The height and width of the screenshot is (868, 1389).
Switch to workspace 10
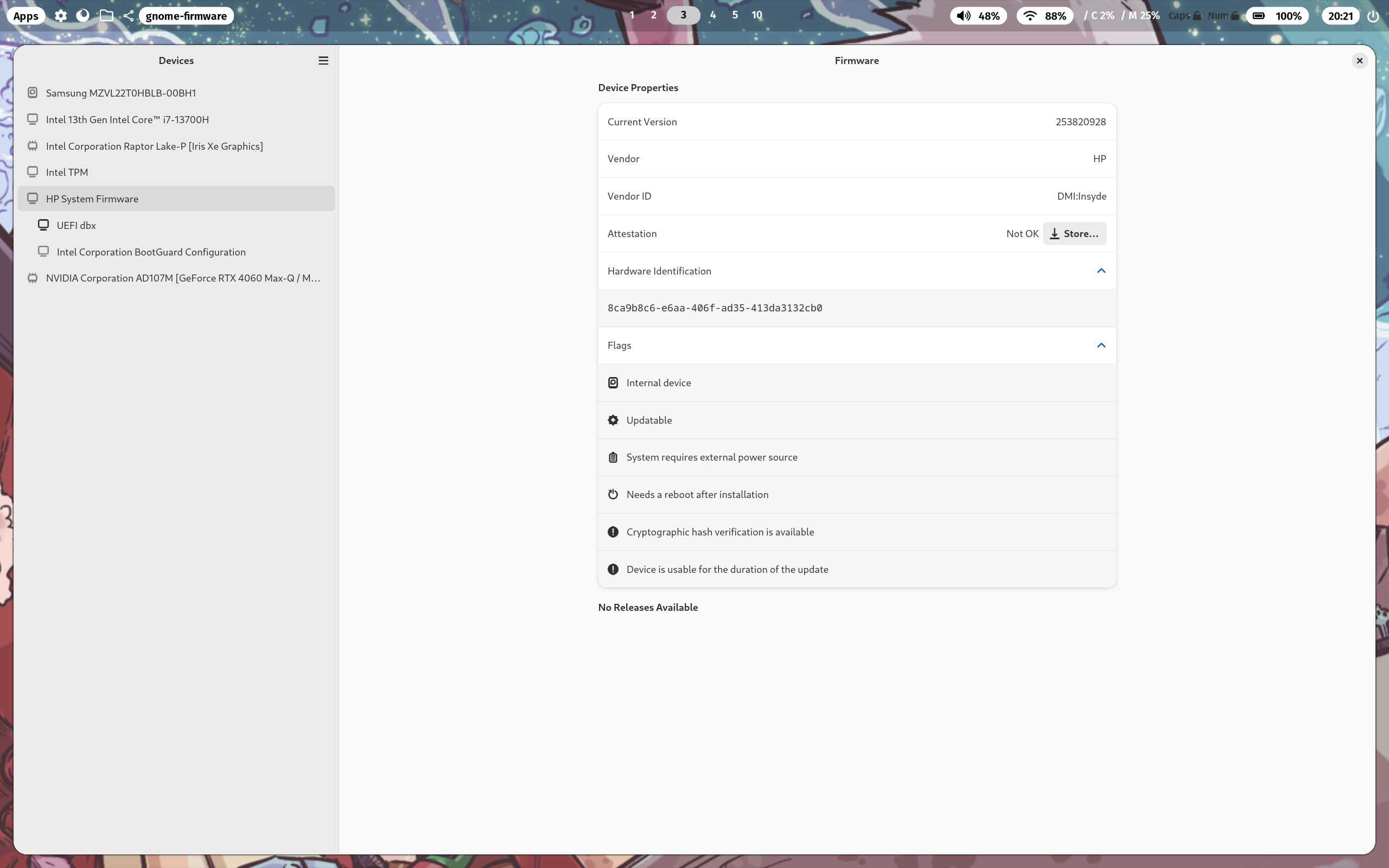coord(756,16)
